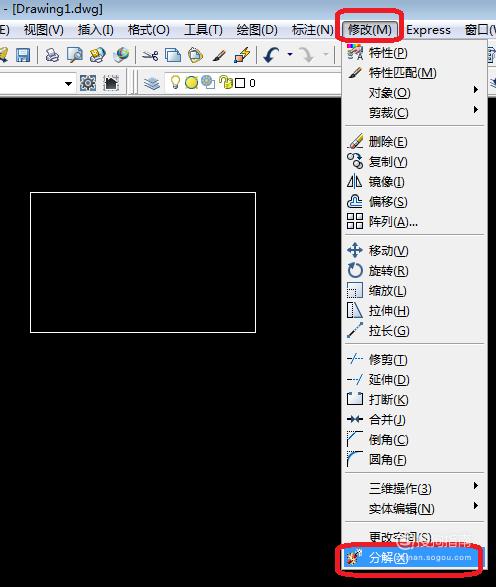Select 打断(K) break command
This screenshot has width=496, height=587.
point(414,399)
